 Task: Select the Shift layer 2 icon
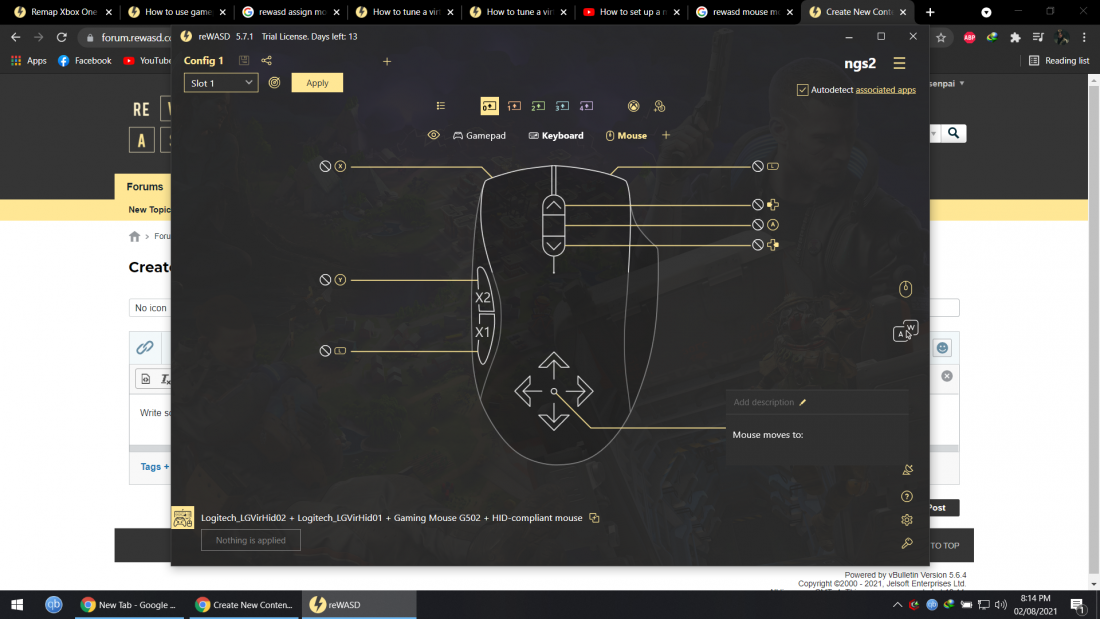click(x=538, y=106)
